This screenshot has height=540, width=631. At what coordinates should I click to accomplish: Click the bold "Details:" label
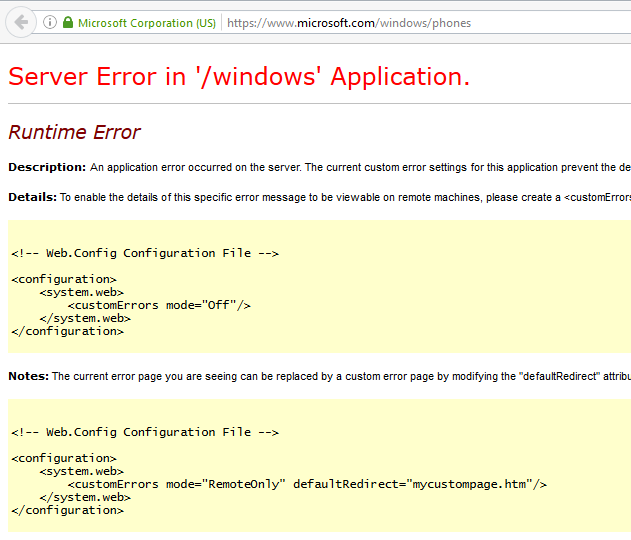32,197
